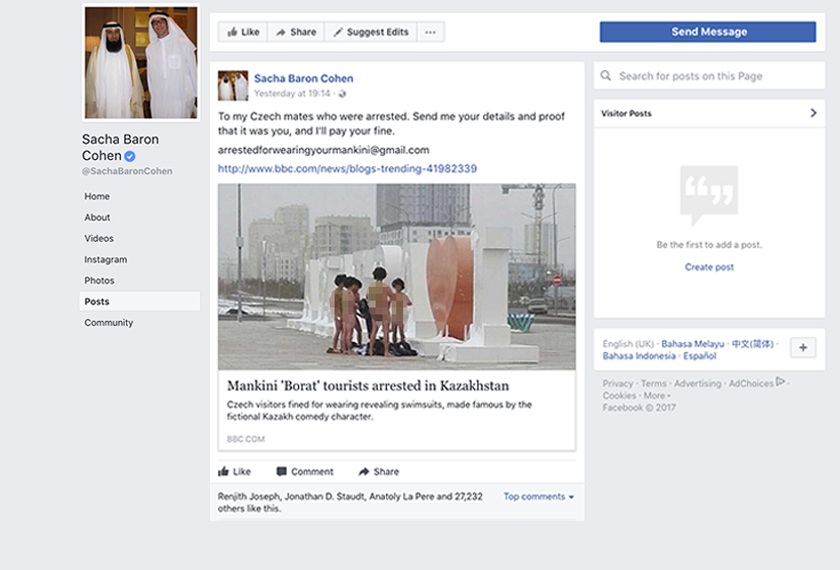The image size is (840, 570).
Task: Click the plus button to add language
Action: pyautogui.click(x=803, y=348)
